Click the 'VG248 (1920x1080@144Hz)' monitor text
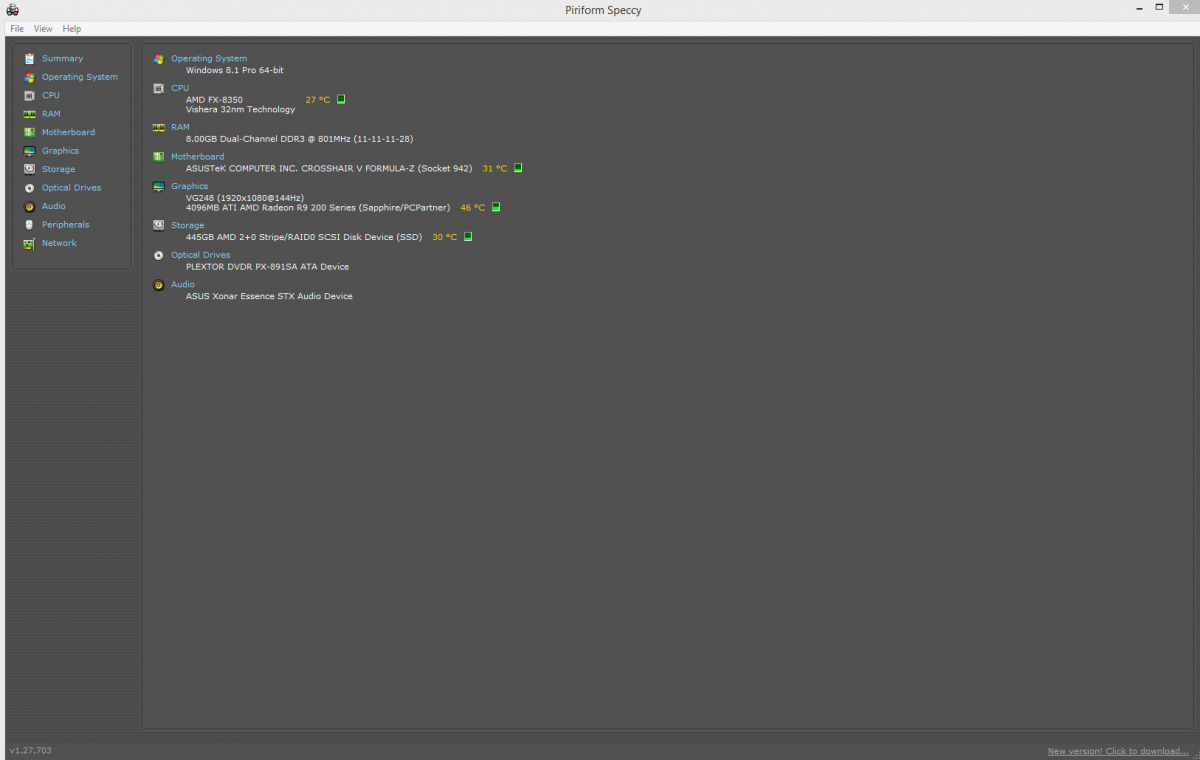Screen dimensions: 1200x760 (245, 198)
